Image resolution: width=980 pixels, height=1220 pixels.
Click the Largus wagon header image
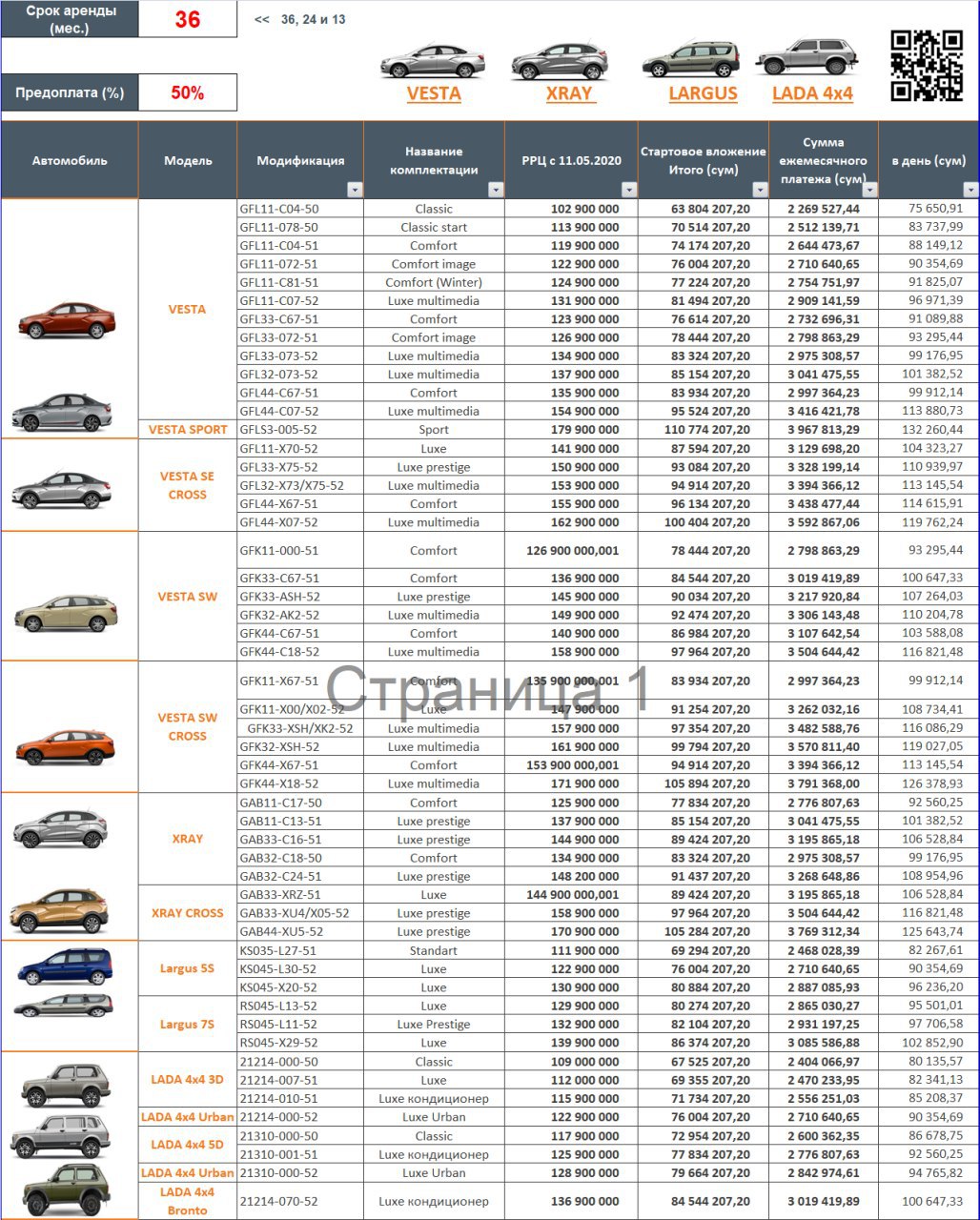click(x=690, y=59)
